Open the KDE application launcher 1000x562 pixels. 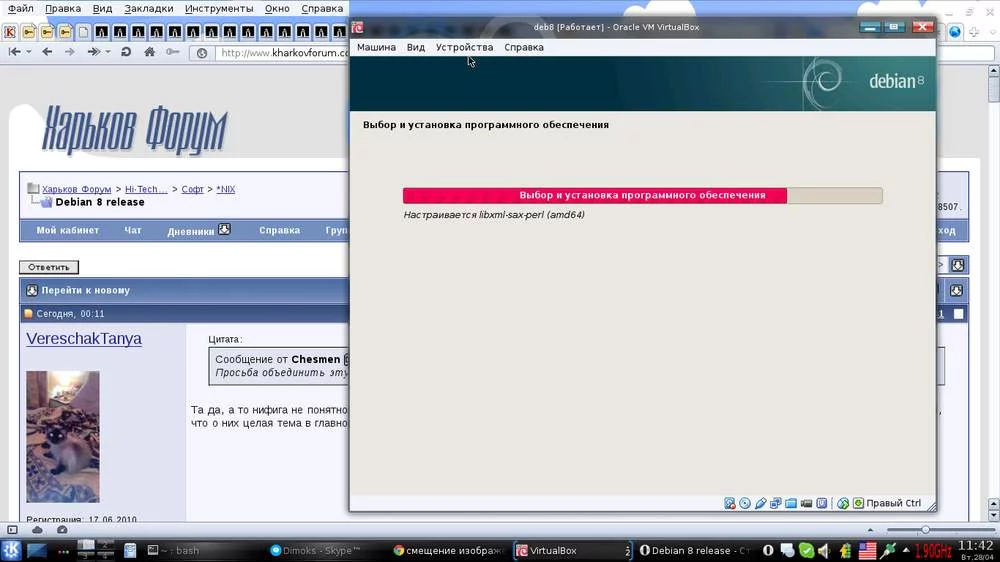pos(11,550)
